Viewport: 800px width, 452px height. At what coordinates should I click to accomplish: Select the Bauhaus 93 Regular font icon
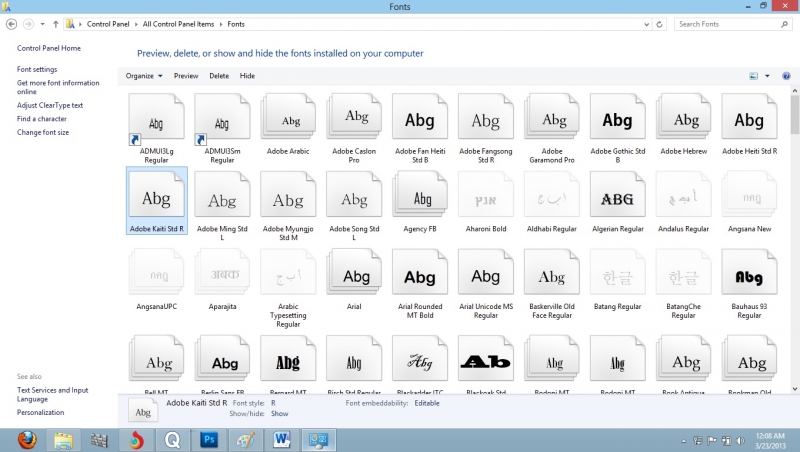pos(748,276)
